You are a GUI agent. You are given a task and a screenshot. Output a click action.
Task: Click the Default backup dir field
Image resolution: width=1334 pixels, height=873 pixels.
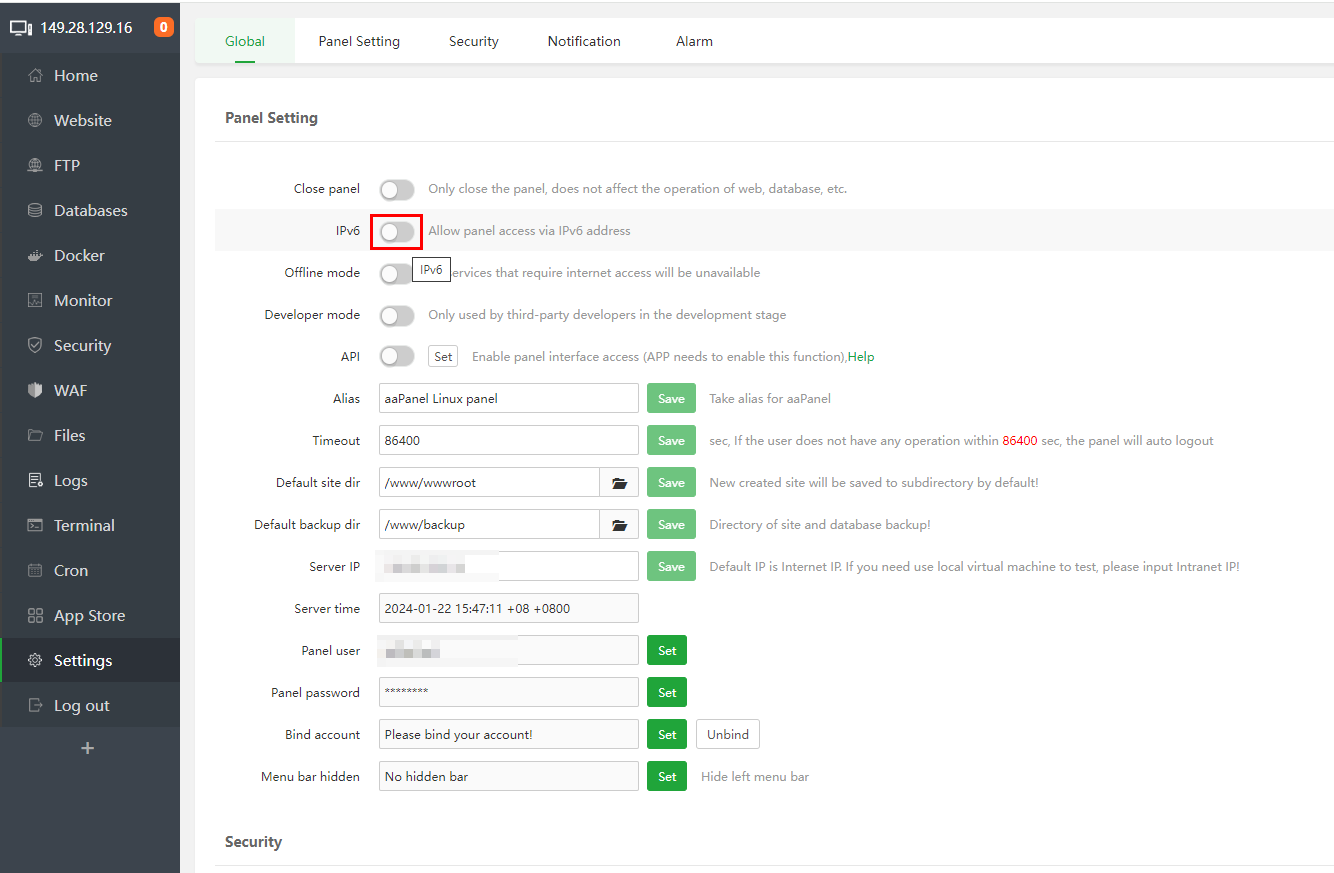(x=490, y=525)
